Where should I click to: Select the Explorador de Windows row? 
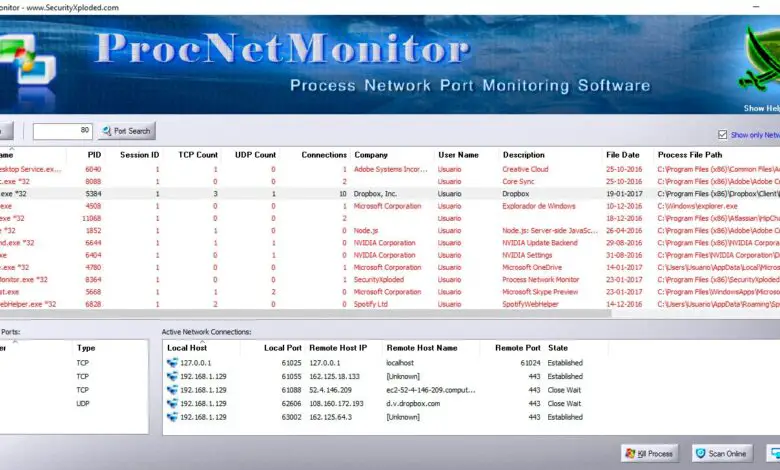(x=390, y=206)
